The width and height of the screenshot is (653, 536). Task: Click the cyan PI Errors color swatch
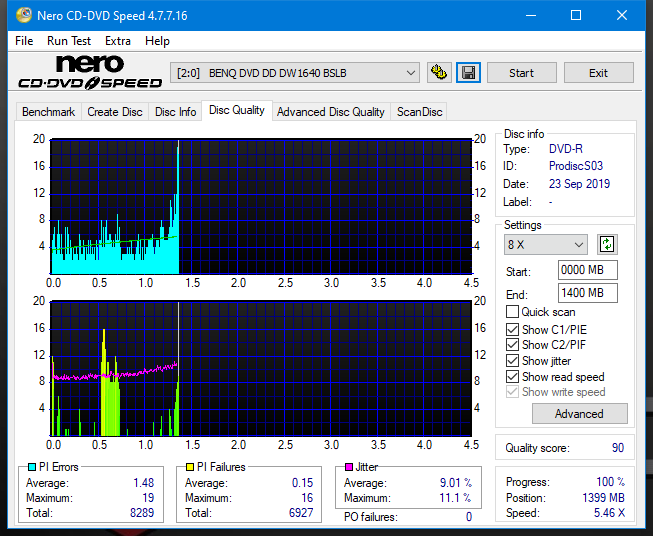(x=32, y=467)
